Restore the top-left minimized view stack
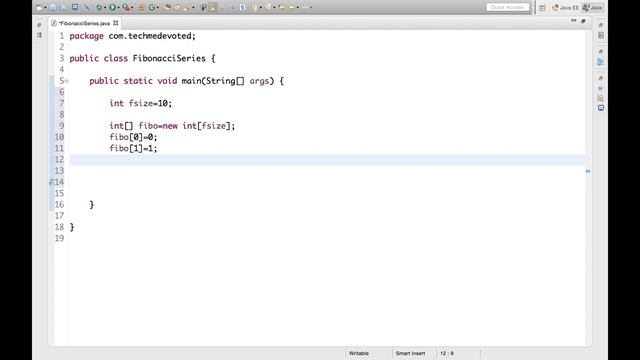 click(x=39, y=25)
